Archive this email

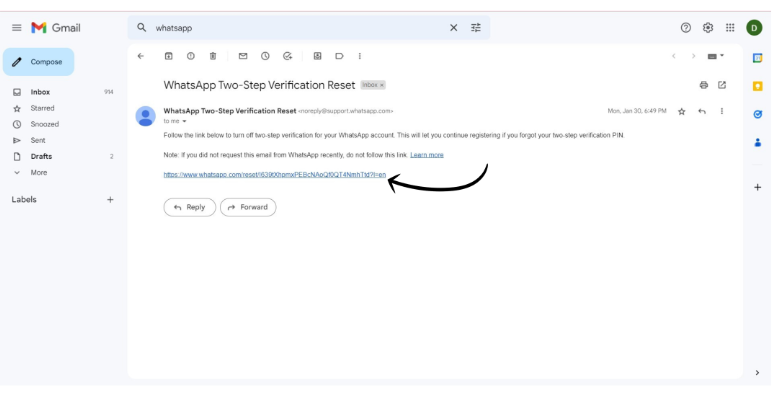[x=168, y=56]
